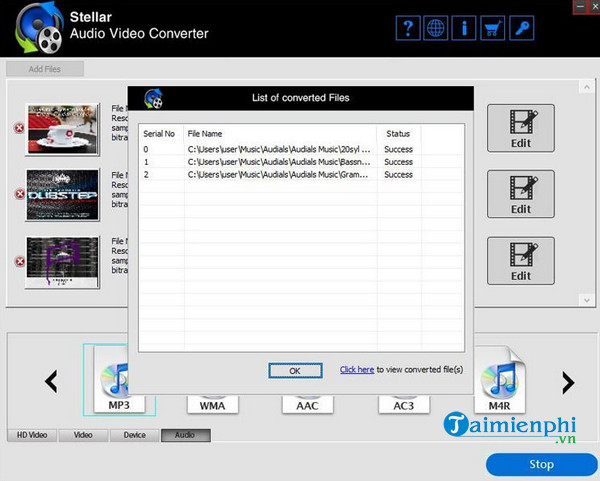Open the info about icon
The width and height of the screenshot is (600, 481).
[464, 28]
